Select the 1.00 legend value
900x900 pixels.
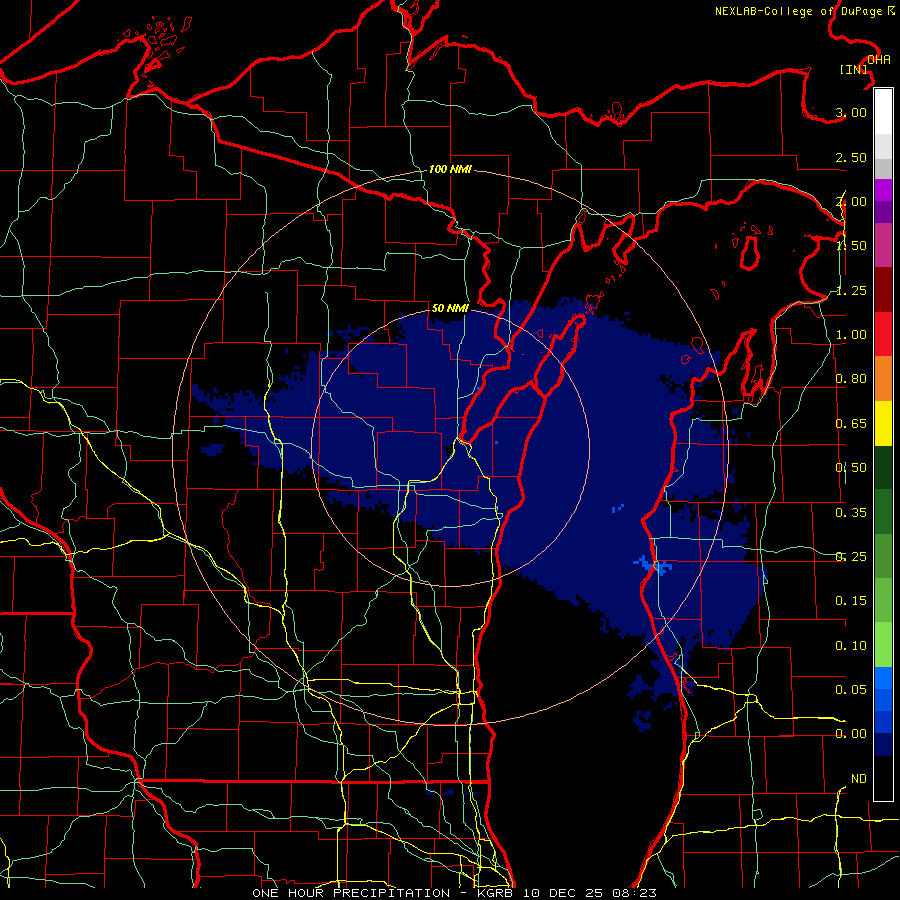[x=851, y=335]
